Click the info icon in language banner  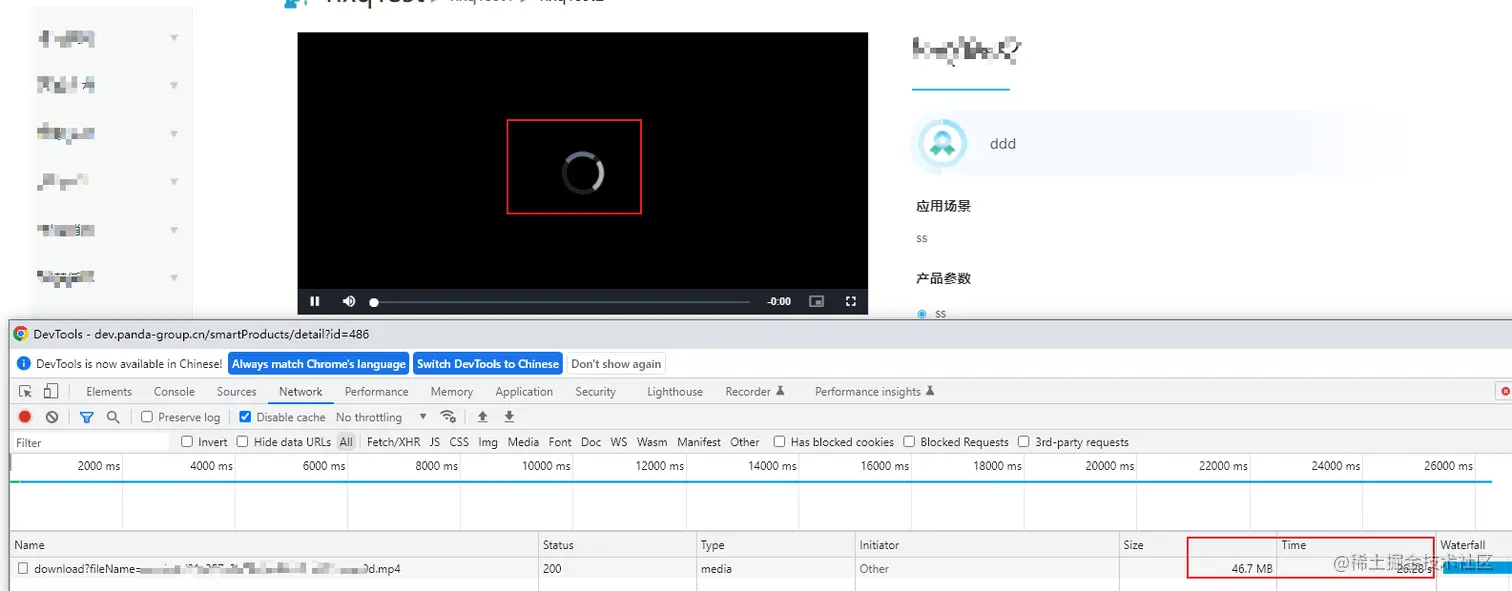(24, 364)
